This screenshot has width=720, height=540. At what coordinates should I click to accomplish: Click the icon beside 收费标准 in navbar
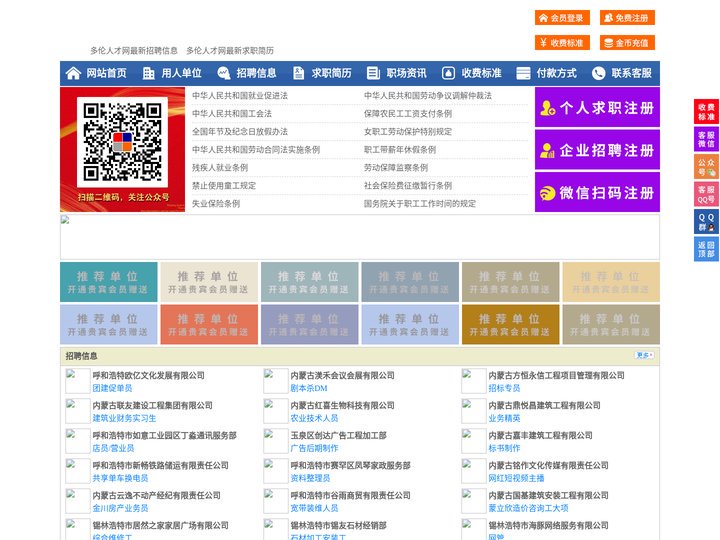pos(448,73)
